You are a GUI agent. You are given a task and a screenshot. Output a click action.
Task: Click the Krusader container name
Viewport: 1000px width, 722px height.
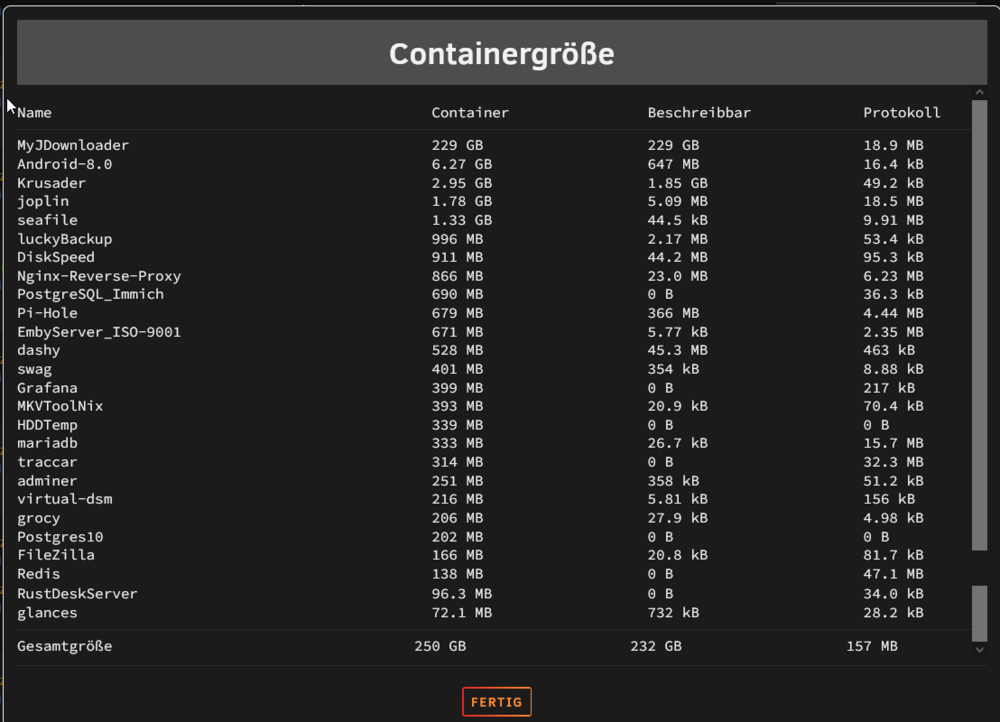tap(51, 183)
